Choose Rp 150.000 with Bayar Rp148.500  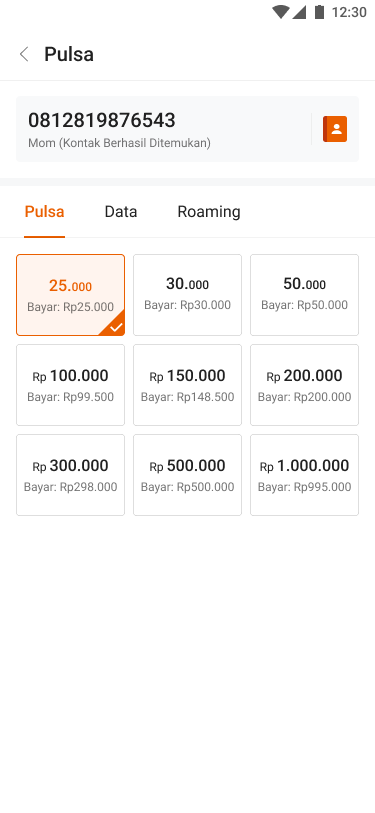[187, 385]
